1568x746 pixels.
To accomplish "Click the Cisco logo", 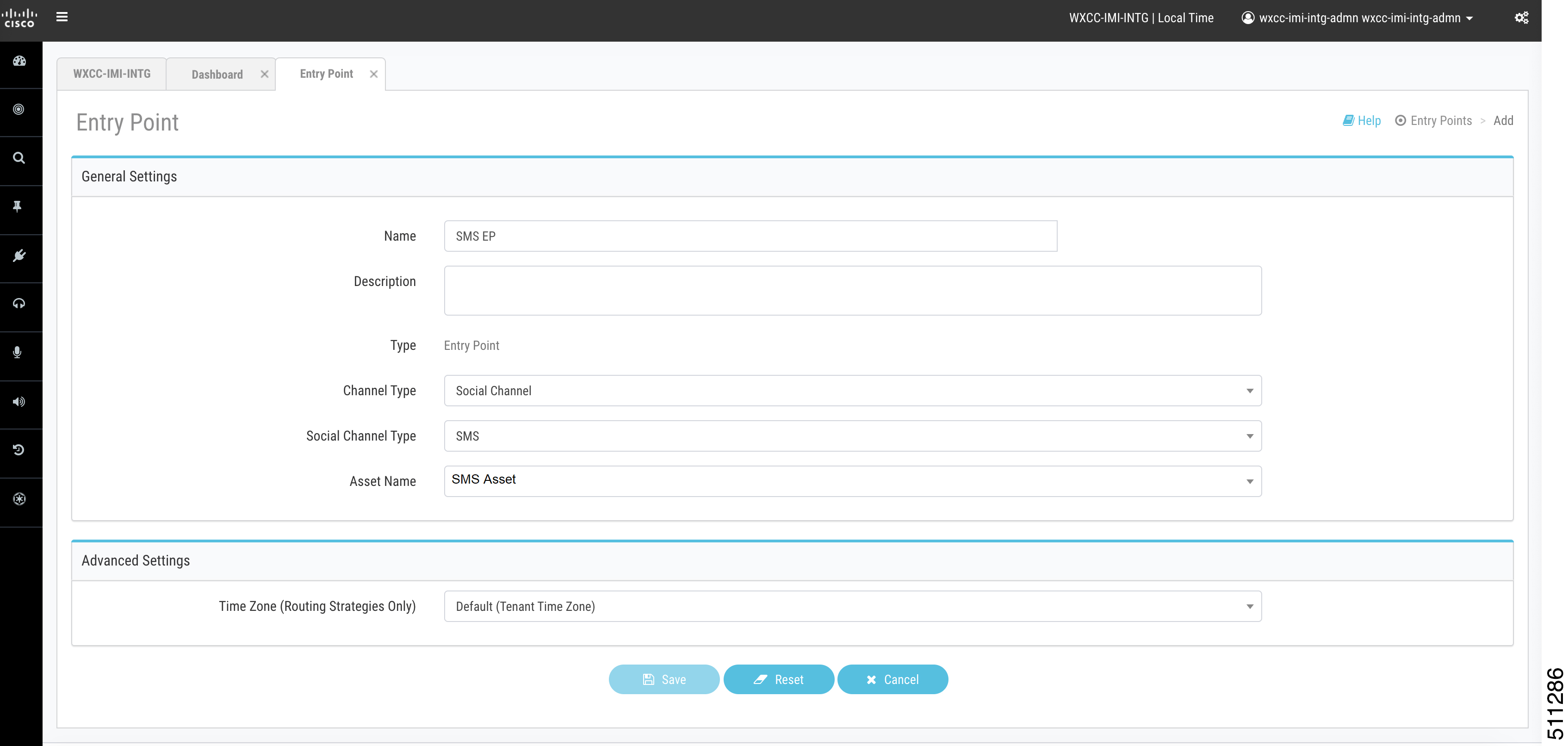I will tap(19, 18).
